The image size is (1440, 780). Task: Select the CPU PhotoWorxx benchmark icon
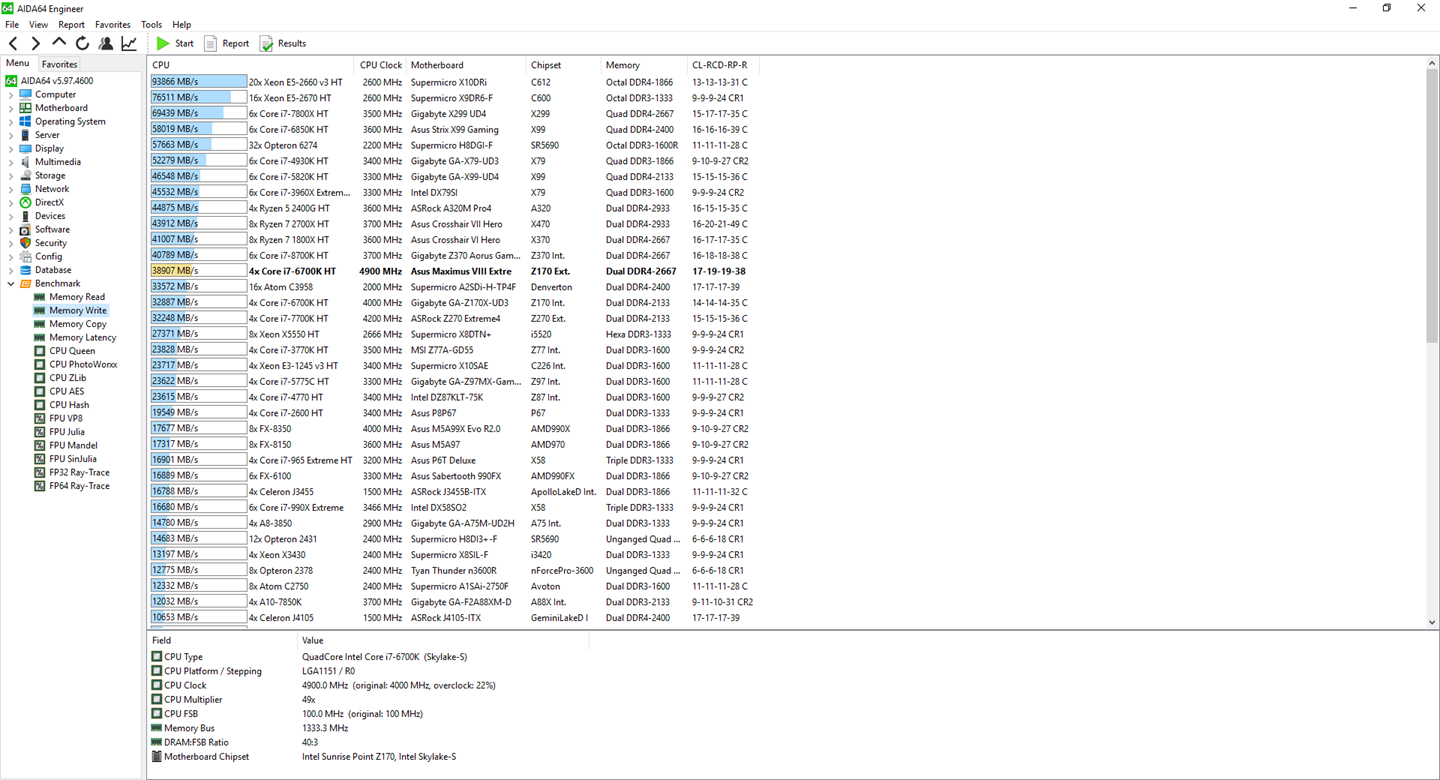click(40, 365)
